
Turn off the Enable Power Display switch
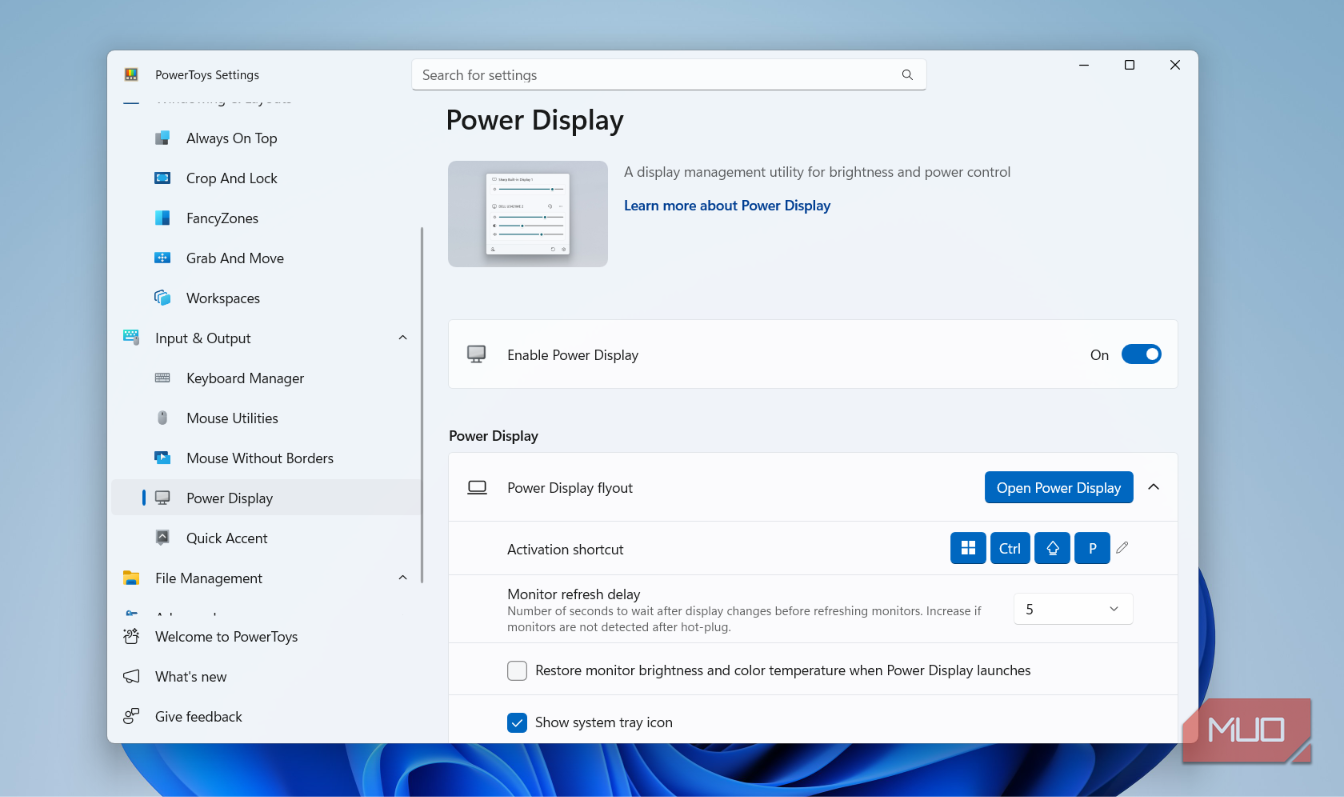click(1141, 354)
